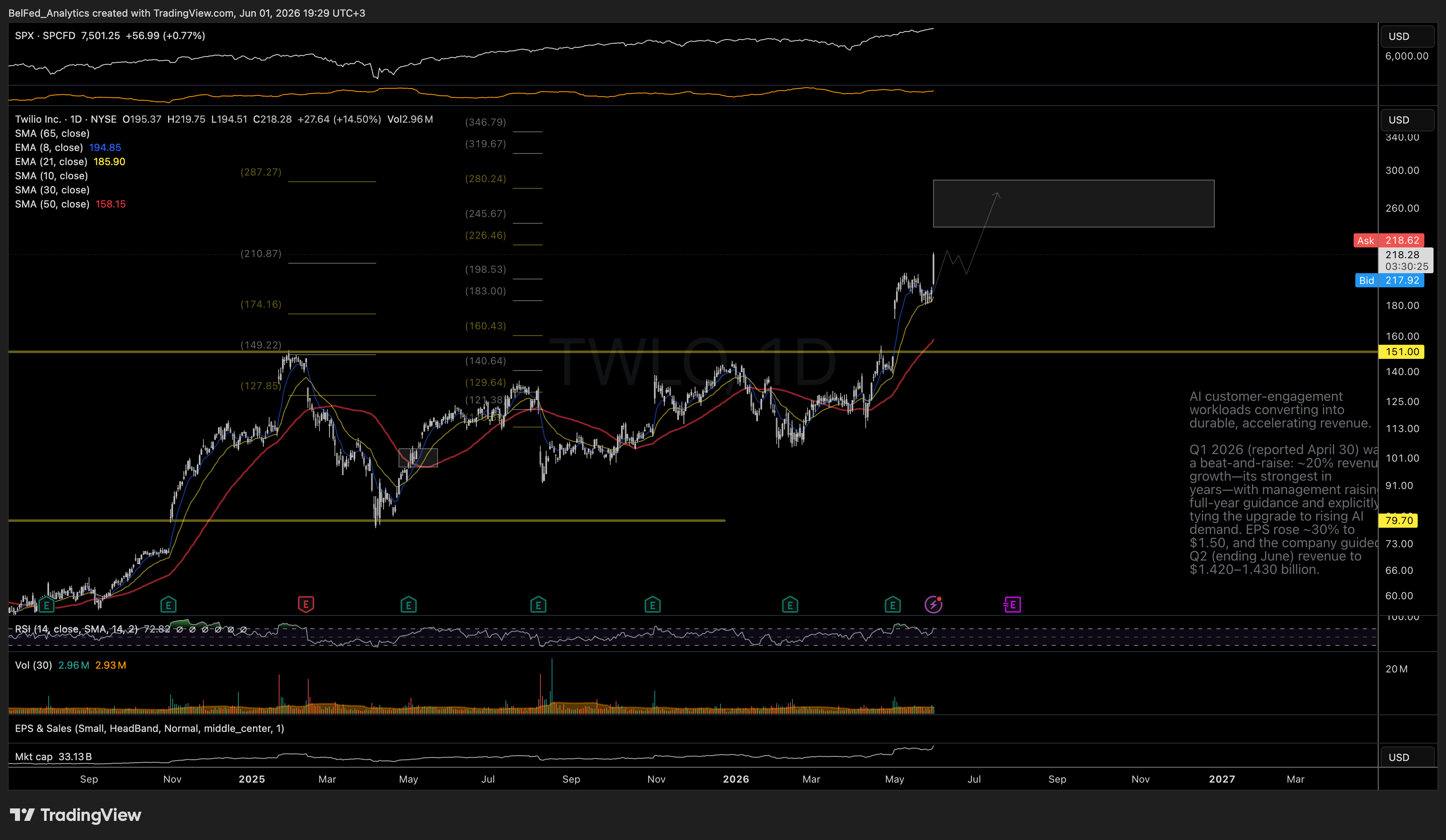Click the SMA 50 value 158.15
The height and width of the screenshot is (840, 1446).
(110, 204)
